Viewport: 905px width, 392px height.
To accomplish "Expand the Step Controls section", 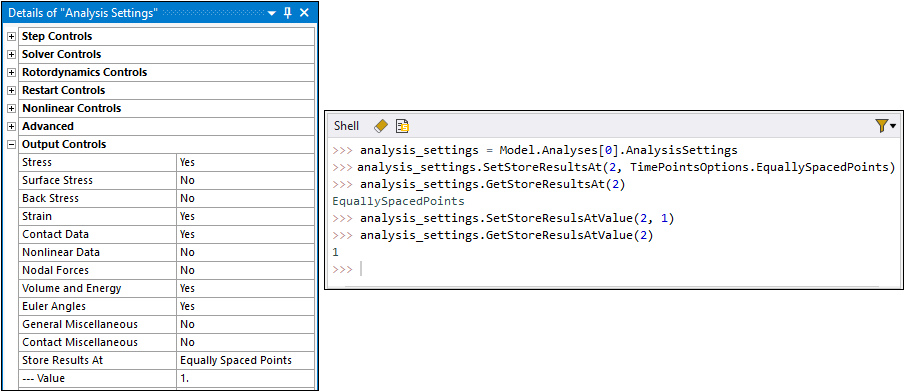I will tap(11, 36).
